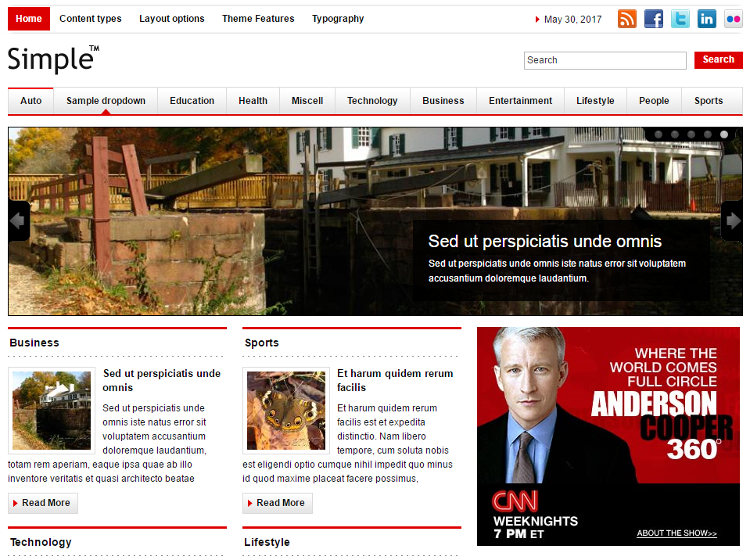Open the LinkedIn social icon
Viewport: 750px width, 560px height.
(x=706, y=19)
